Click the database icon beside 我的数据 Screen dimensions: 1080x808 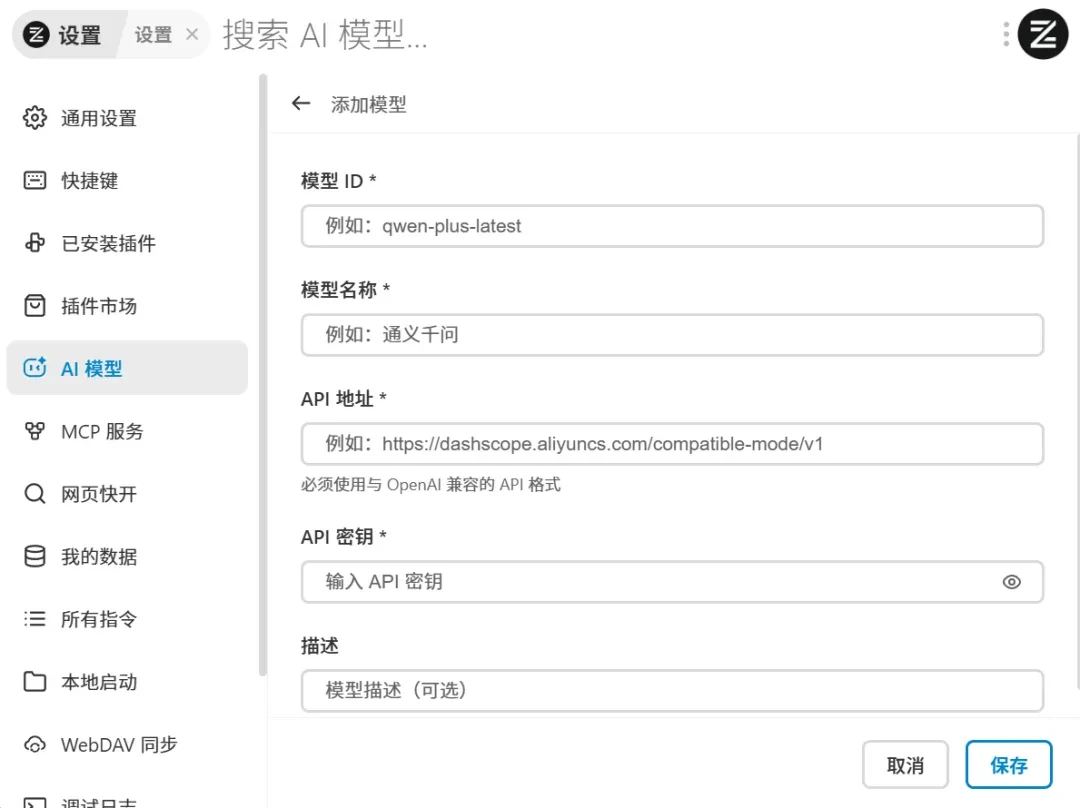[x=34, y=557]
